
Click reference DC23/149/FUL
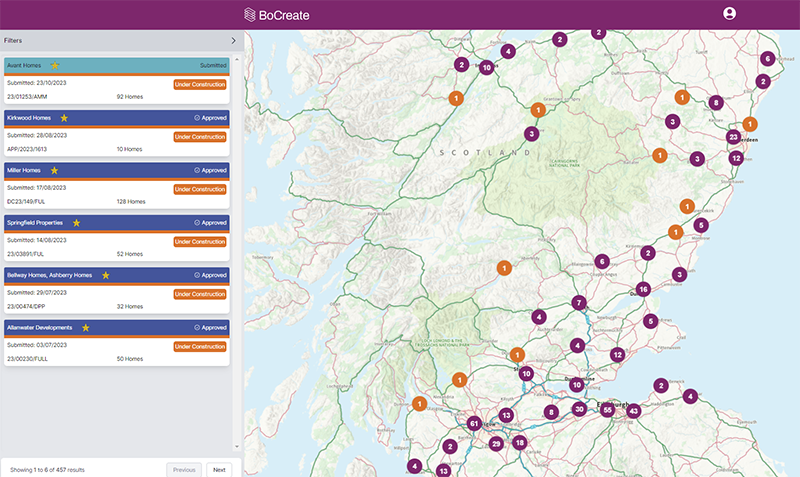click(26, 202)
